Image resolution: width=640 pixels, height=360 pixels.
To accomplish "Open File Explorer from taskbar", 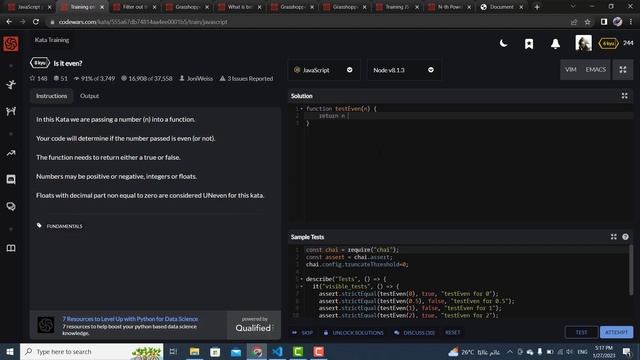I will tap(195, 351).
